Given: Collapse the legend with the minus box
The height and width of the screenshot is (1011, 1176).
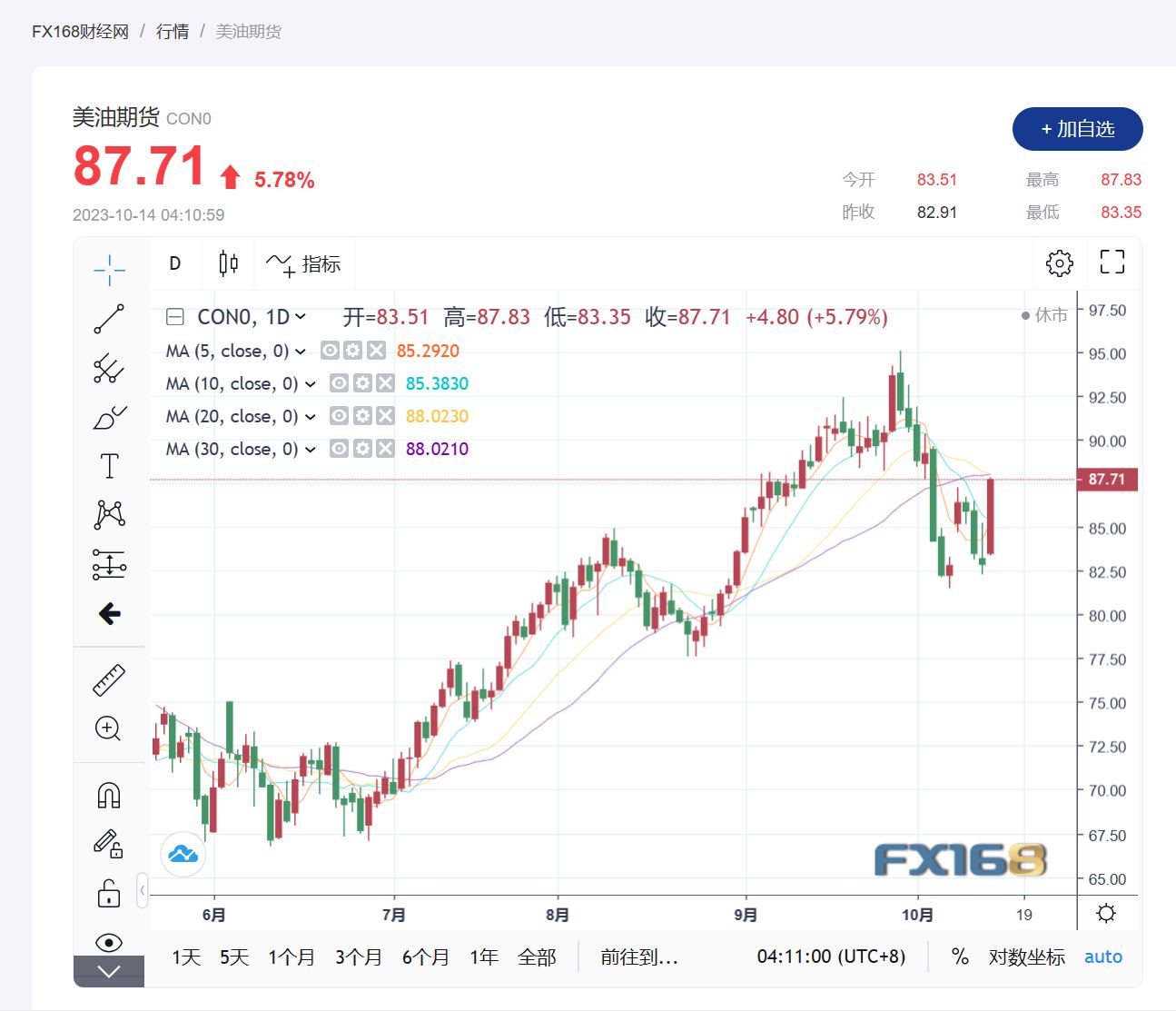Looking at the screenshot, I should (x=175, y=317).
